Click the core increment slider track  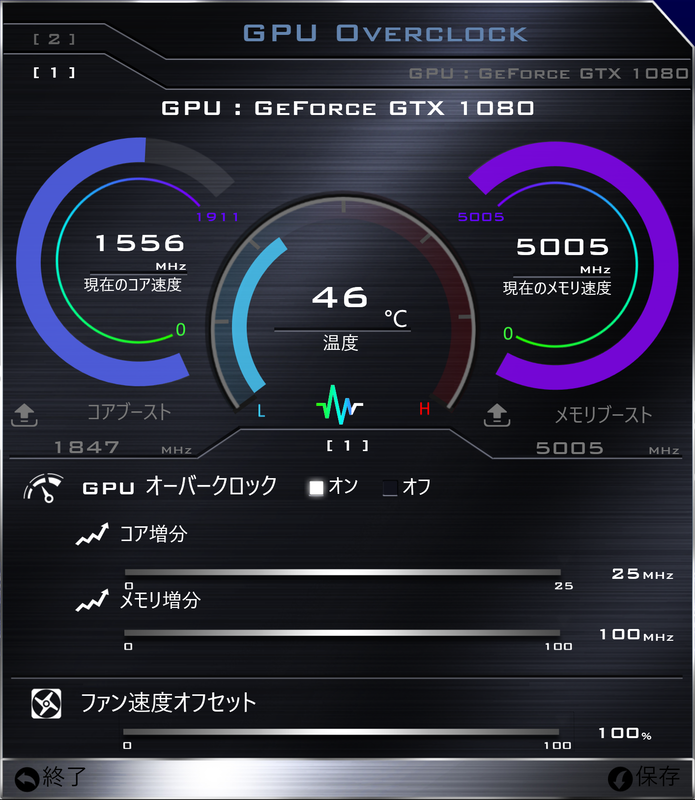[x=343, y=572]
